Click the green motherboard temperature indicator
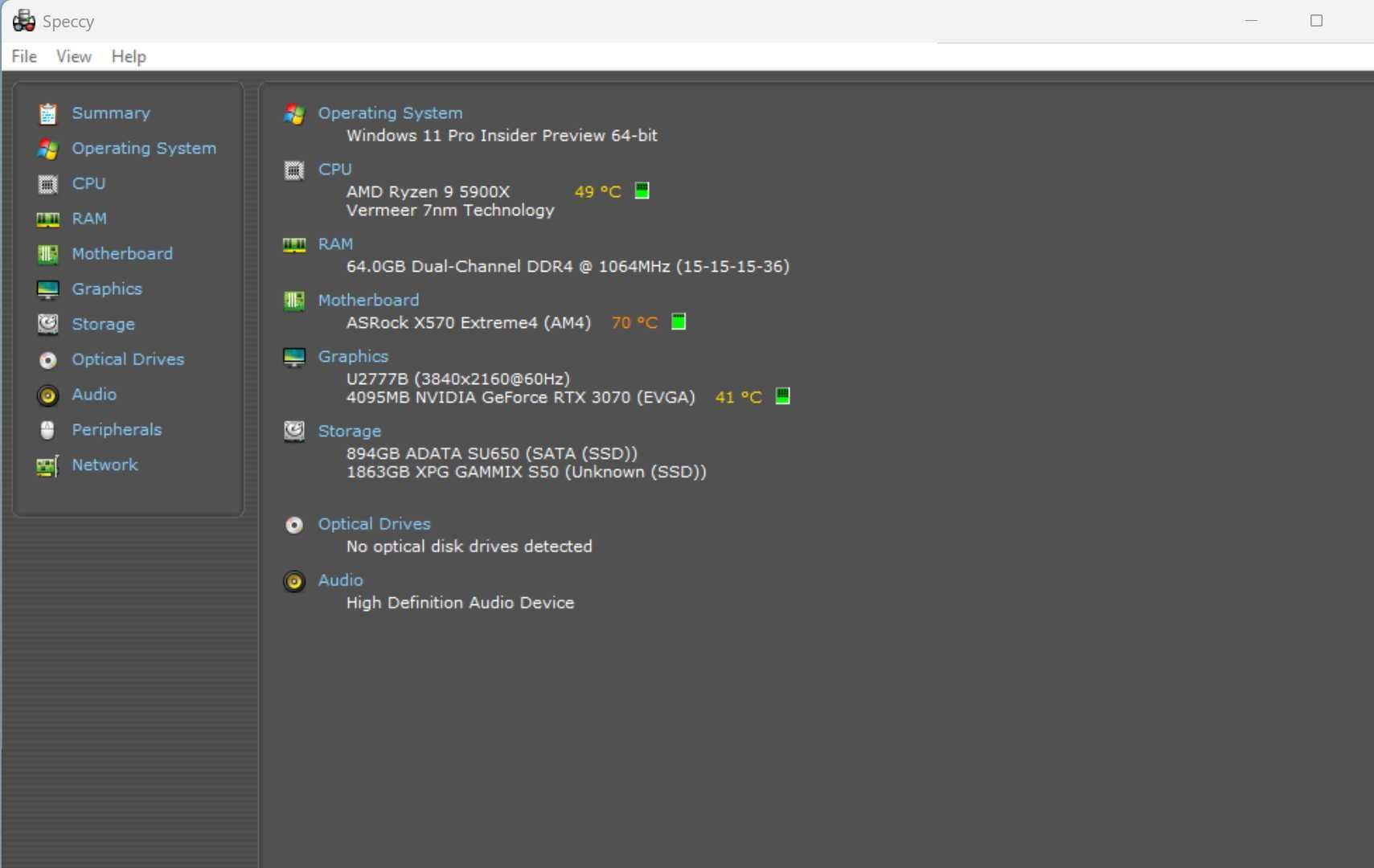The image size is (1374, 868). click(x=679, y=321)
